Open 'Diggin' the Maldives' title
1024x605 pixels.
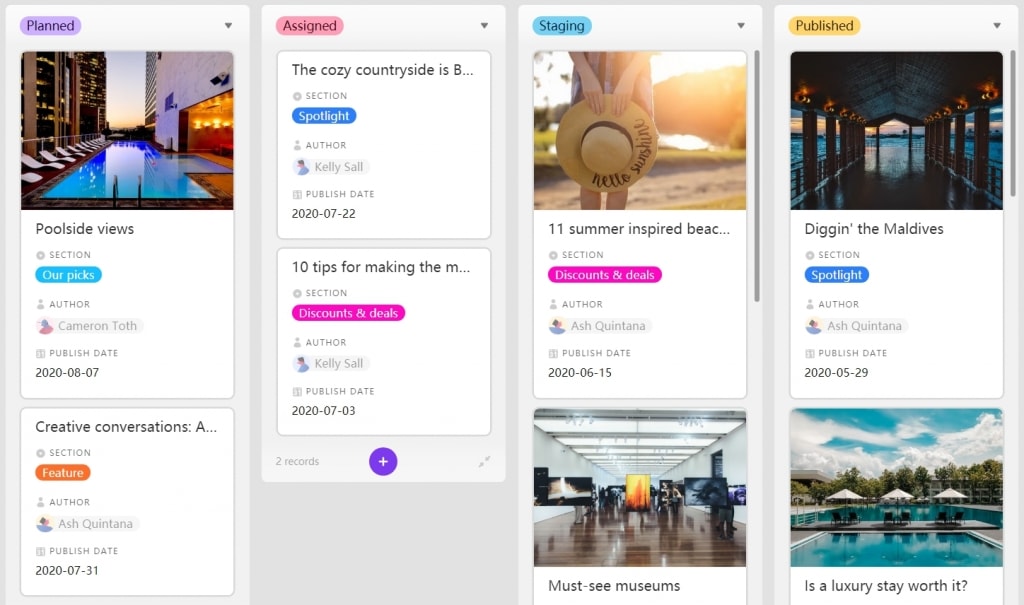(874, 229)
